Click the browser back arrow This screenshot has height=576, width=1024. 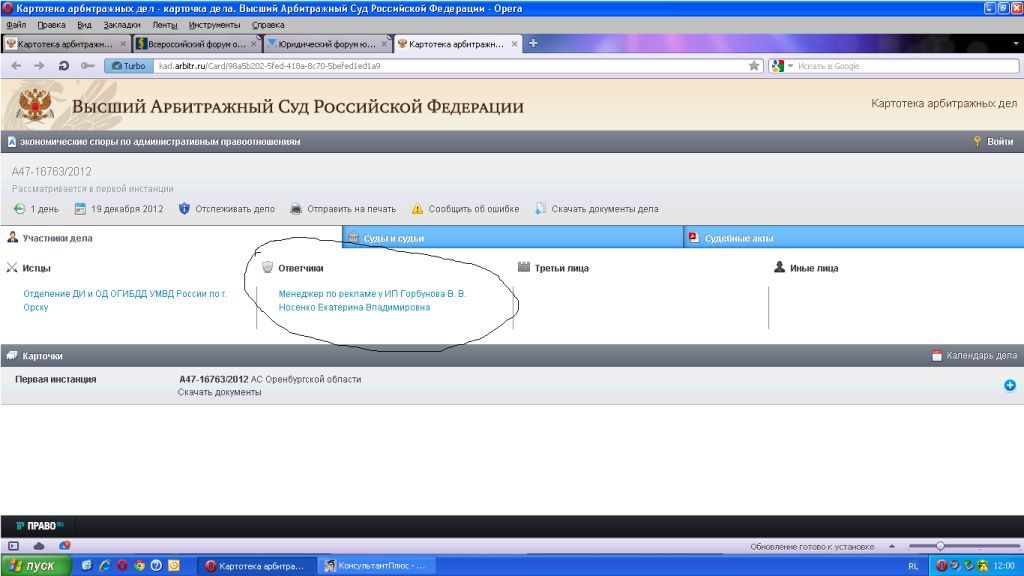tap(15, 66)
